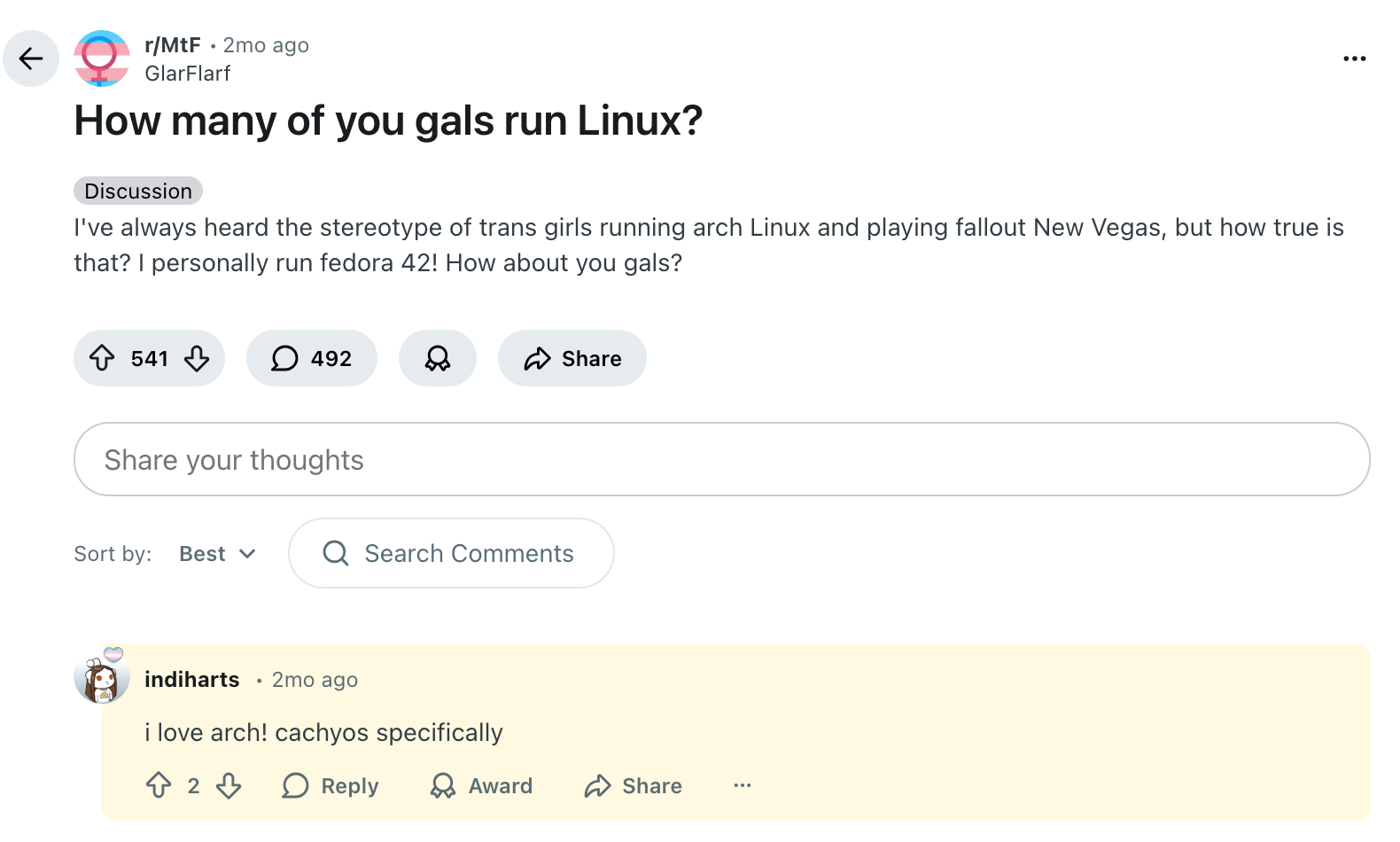Open indiharts profile avatar
Screen dimensions: 1400x842
point(102,680)
